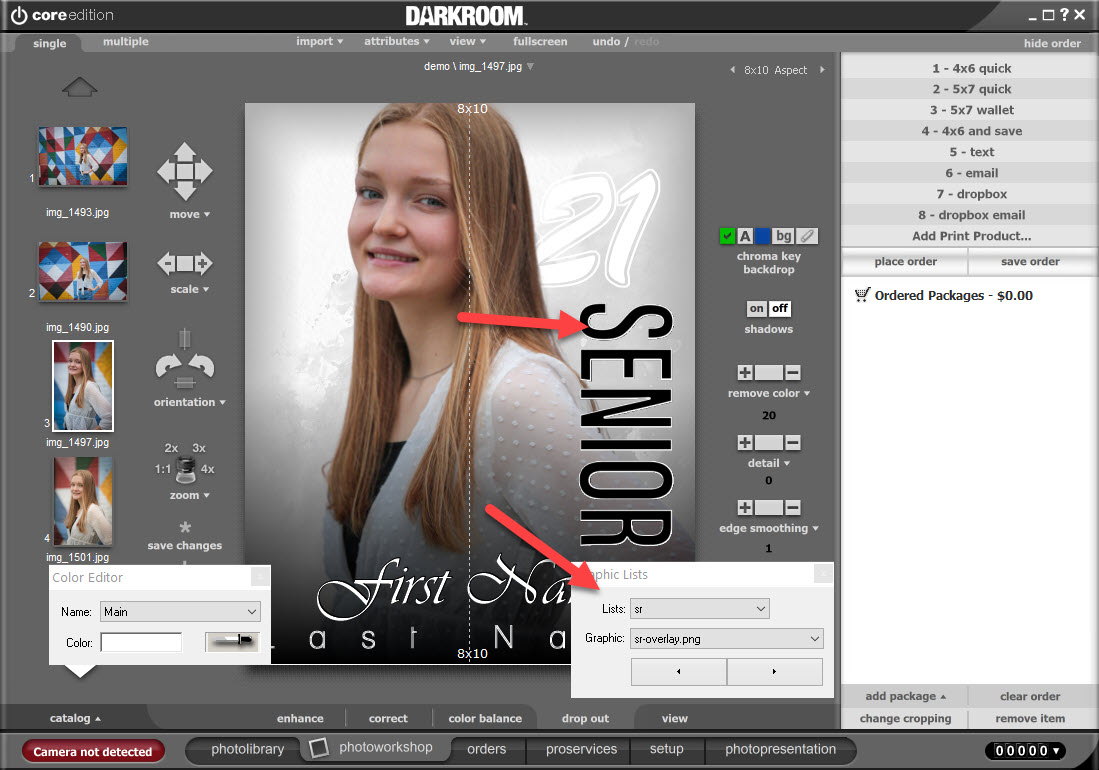Click fullscreen in the top bar
Viewport: 1099px width, 770px height.
coord(540,41)
